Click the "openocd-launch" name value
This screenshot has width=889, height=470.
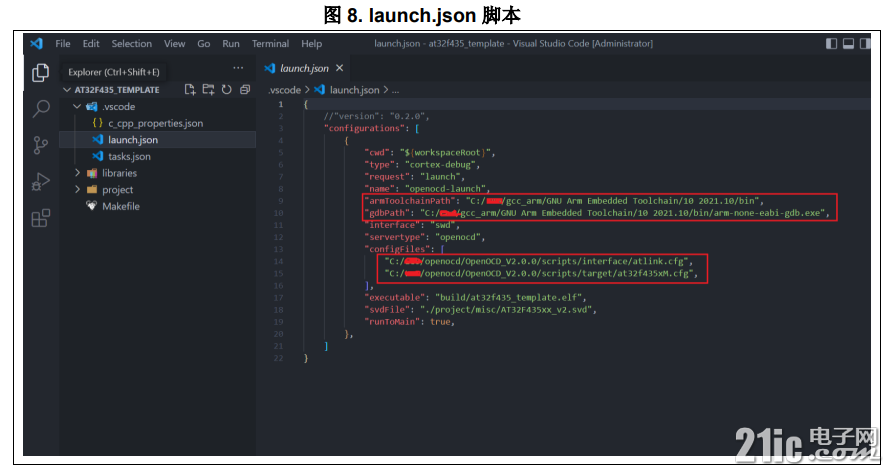445,189
